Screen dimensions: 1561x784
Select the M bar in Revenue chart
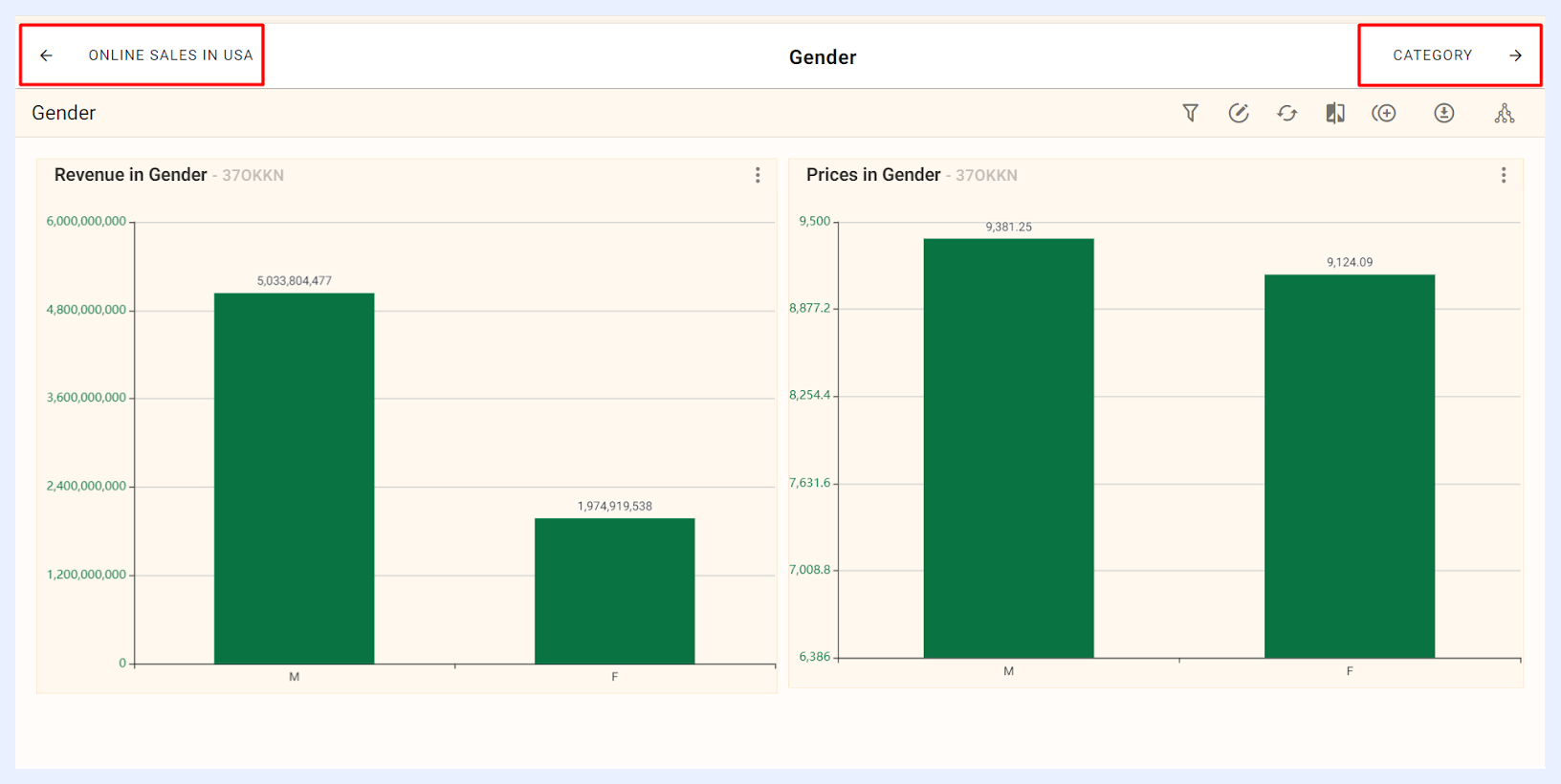coord(294,478)
